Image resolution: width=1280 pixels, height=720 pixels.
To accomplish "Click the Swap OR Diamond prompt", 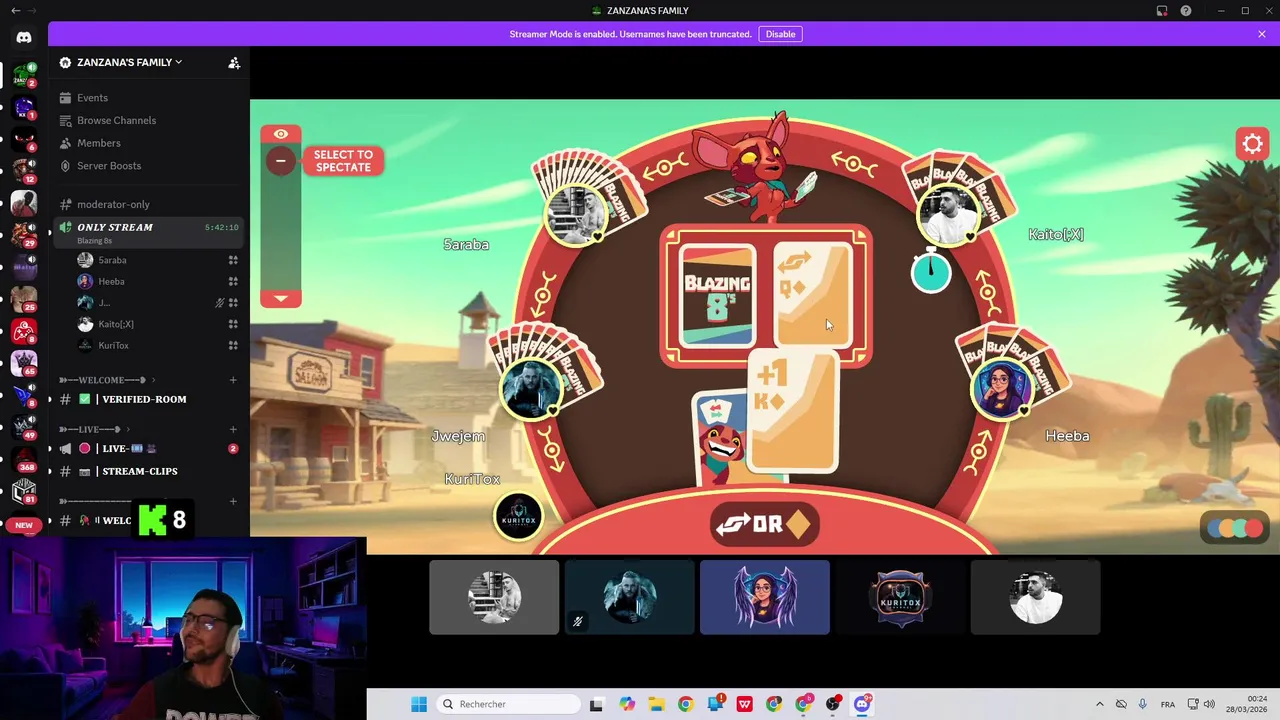I will (765, 525).
